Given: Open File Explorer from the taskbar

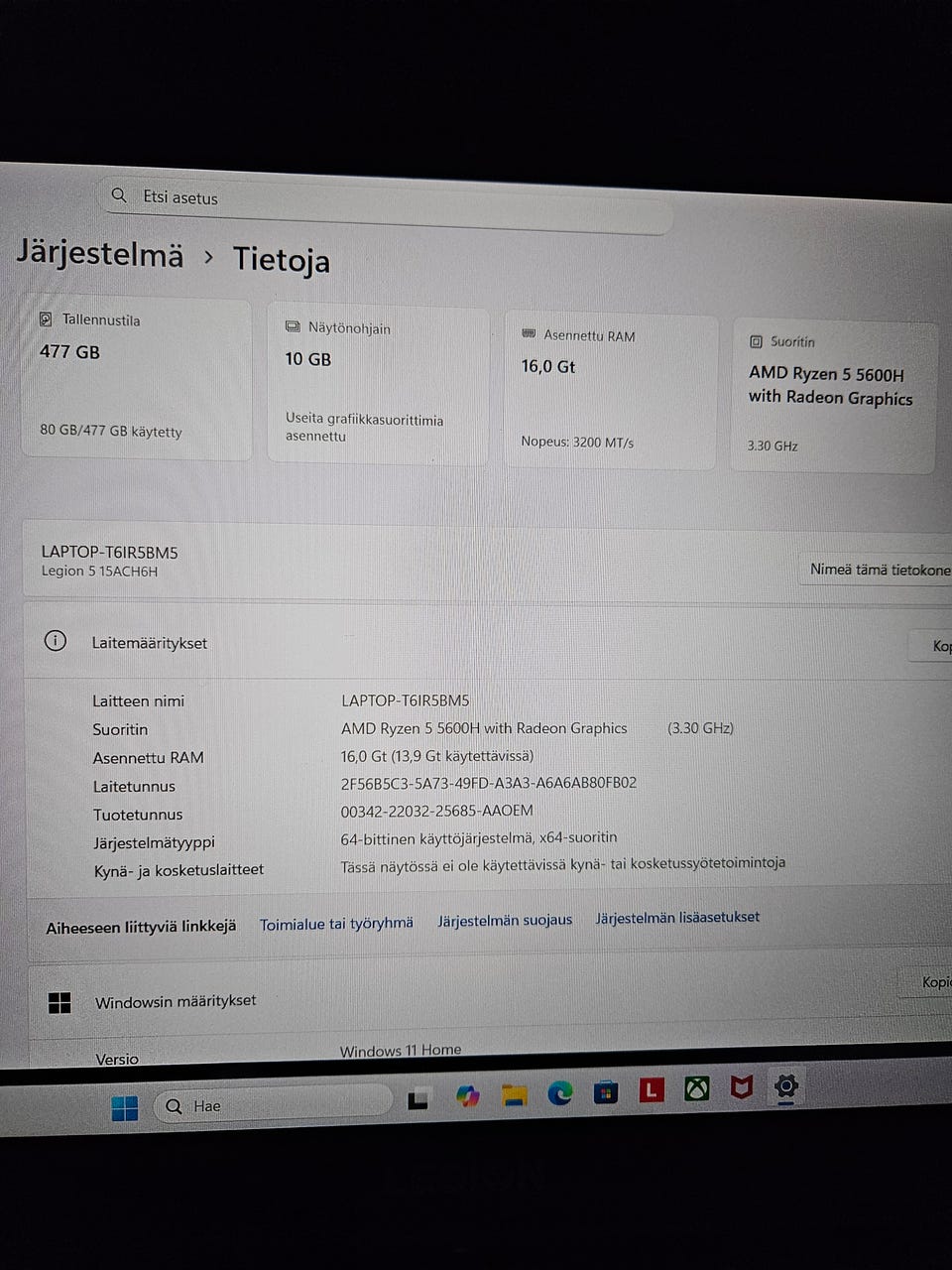Looking at the screenshot, I should (x=514, y=1094).
